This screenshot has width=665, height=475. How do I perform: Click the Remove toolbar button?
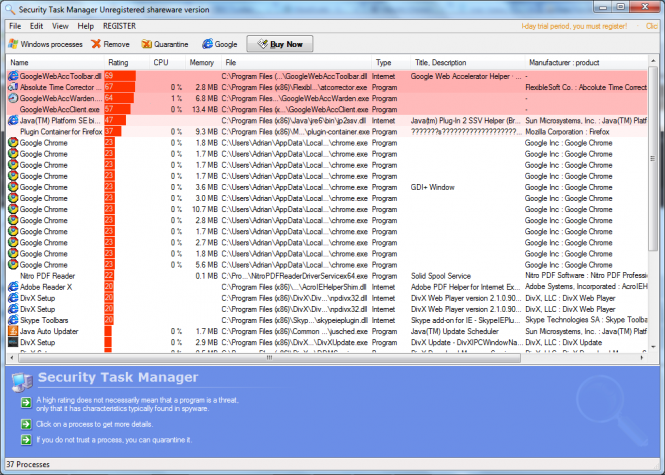coord(110,44)
